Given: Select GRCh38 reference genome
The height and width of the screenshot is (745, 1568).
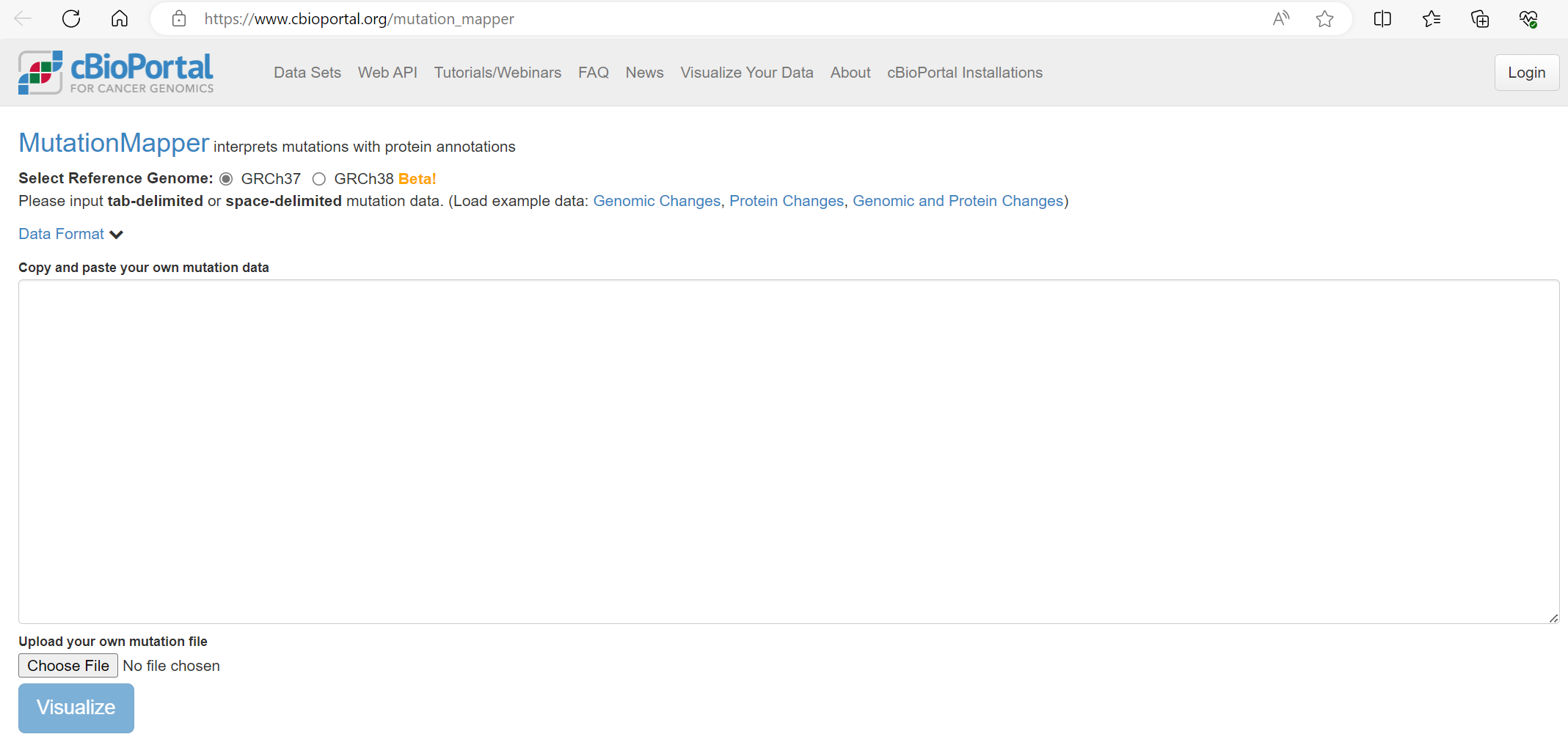Looking at the screenshot, I should click(x=318, y=179).
